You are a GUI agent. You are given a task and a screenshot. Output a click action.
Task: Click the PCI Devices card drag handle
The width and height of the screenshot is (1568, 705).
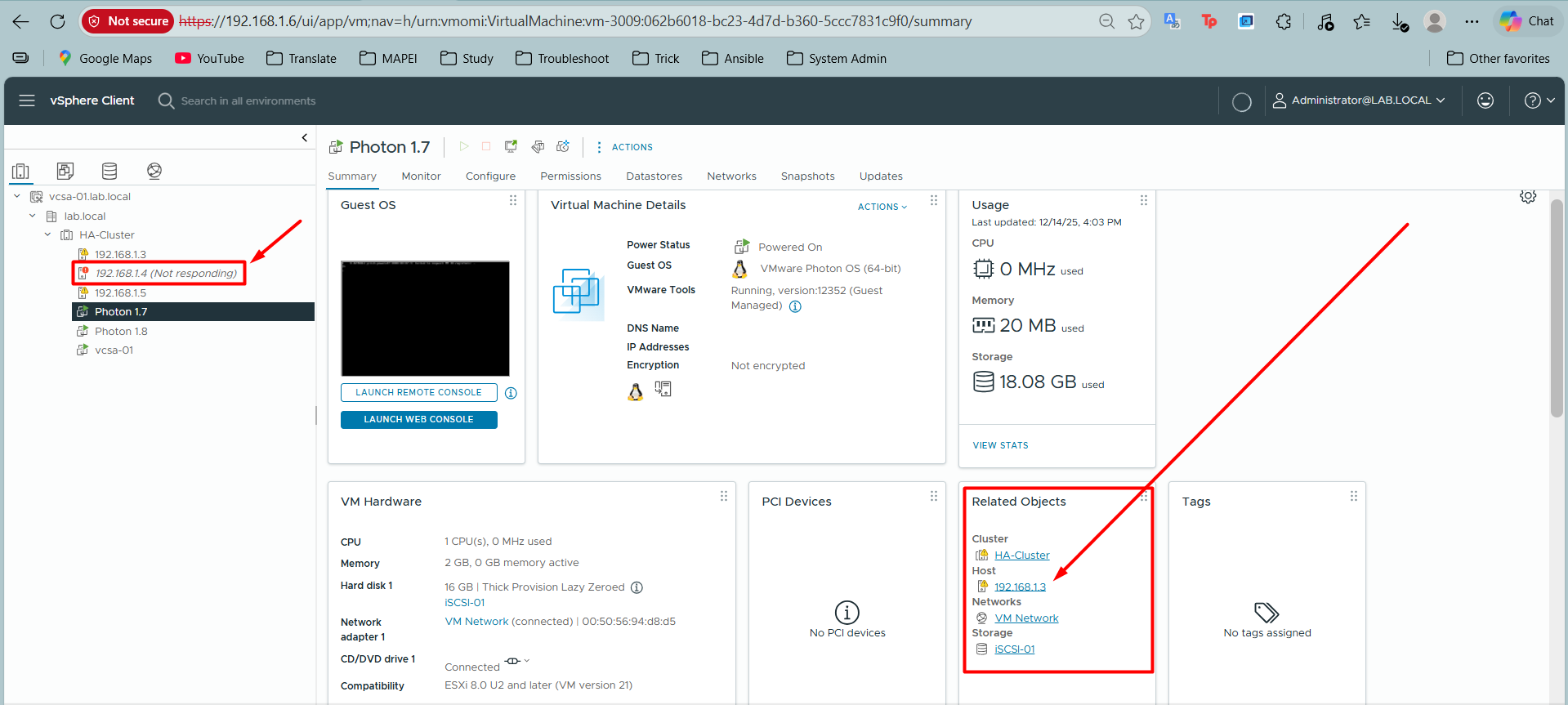pos(934,496)
